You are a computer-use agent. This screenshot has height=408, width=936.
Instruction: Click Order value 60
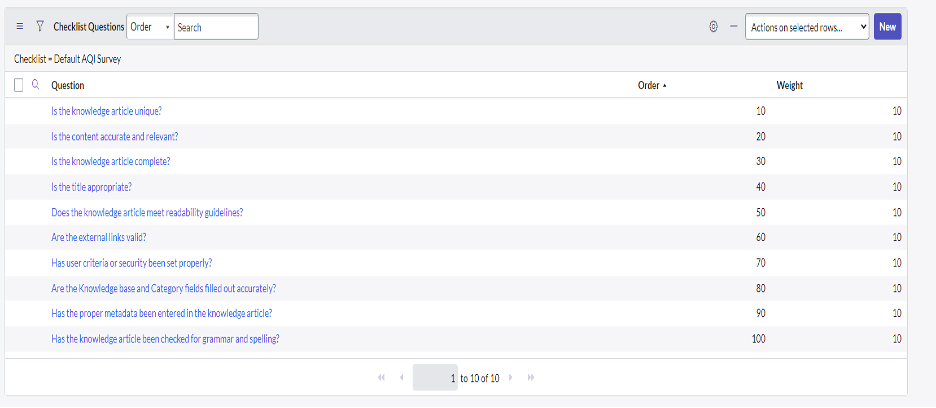pos(760,237)
